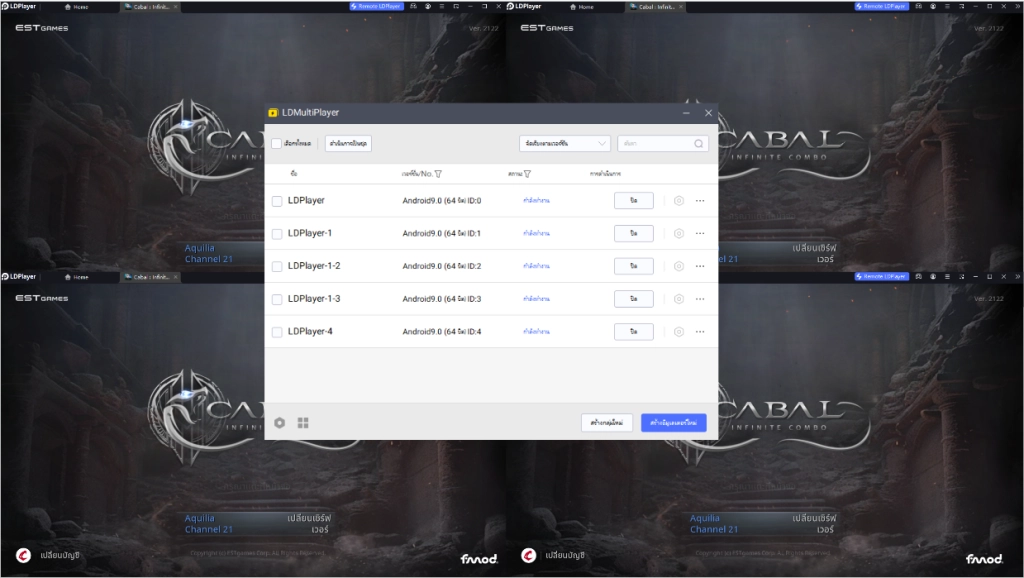Open settings gear for LDPlayer-4 row

pyautogui.click(x=679, y=332)
